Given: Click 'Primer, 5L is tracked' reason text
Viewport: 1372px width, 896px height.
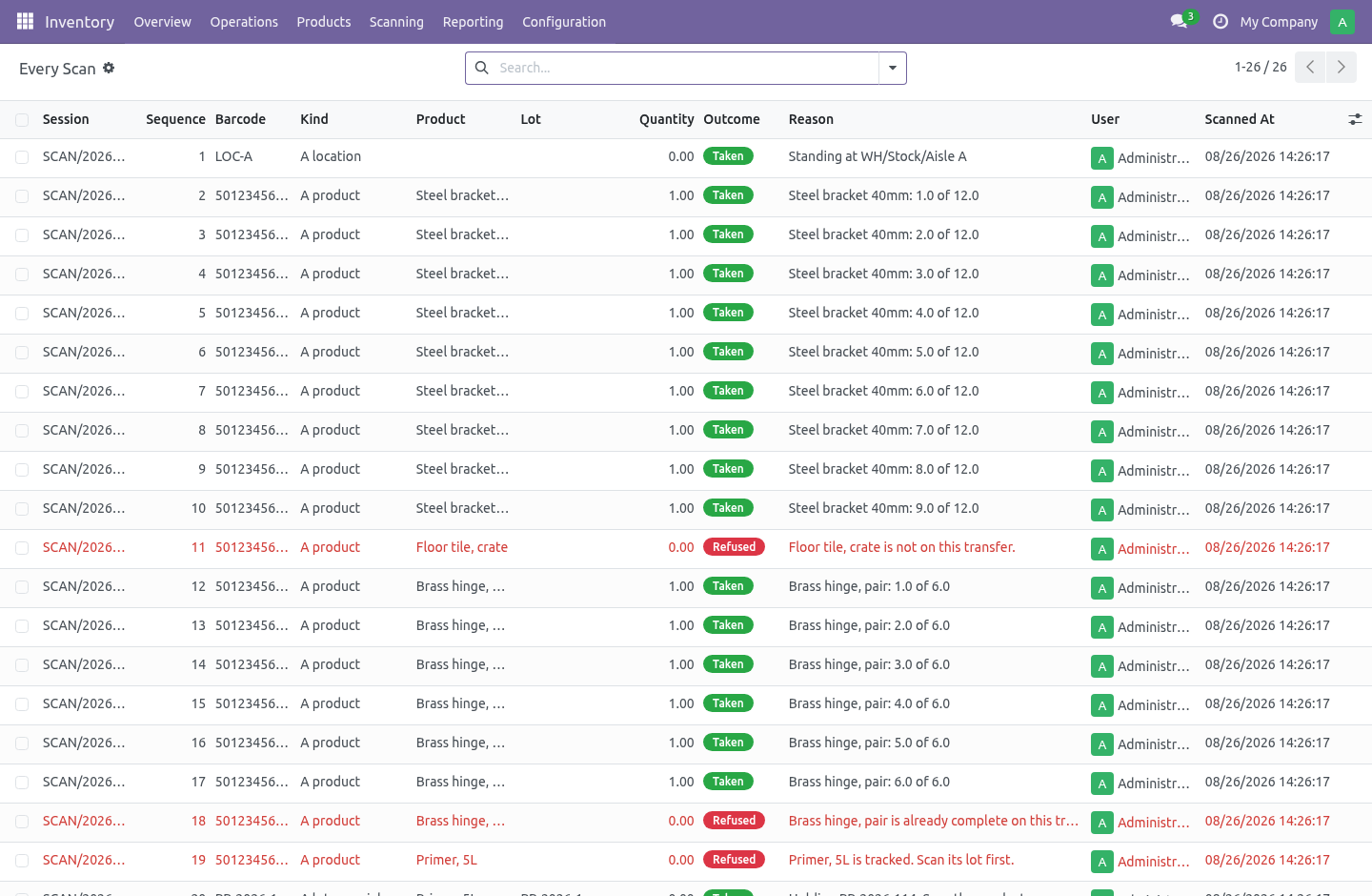Looking at the screenshot, I should pos(900,860).
